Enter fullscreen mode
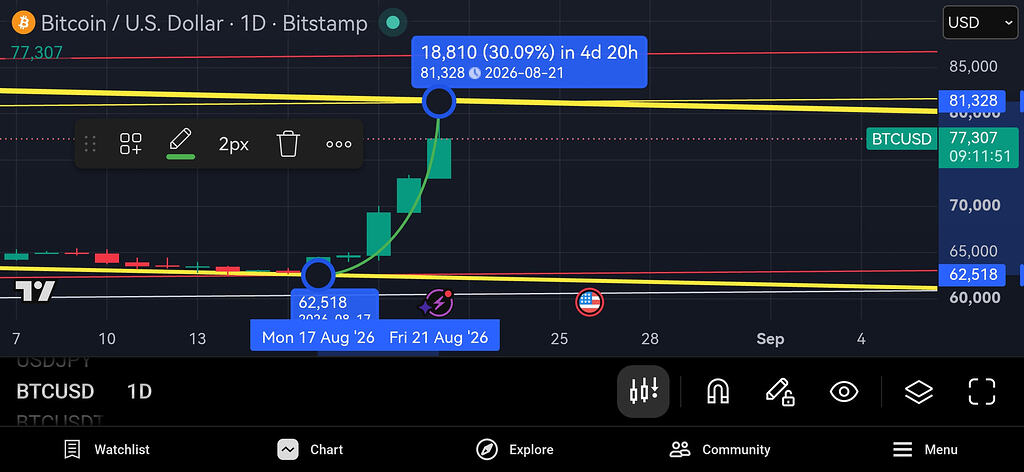 point(982,392)
